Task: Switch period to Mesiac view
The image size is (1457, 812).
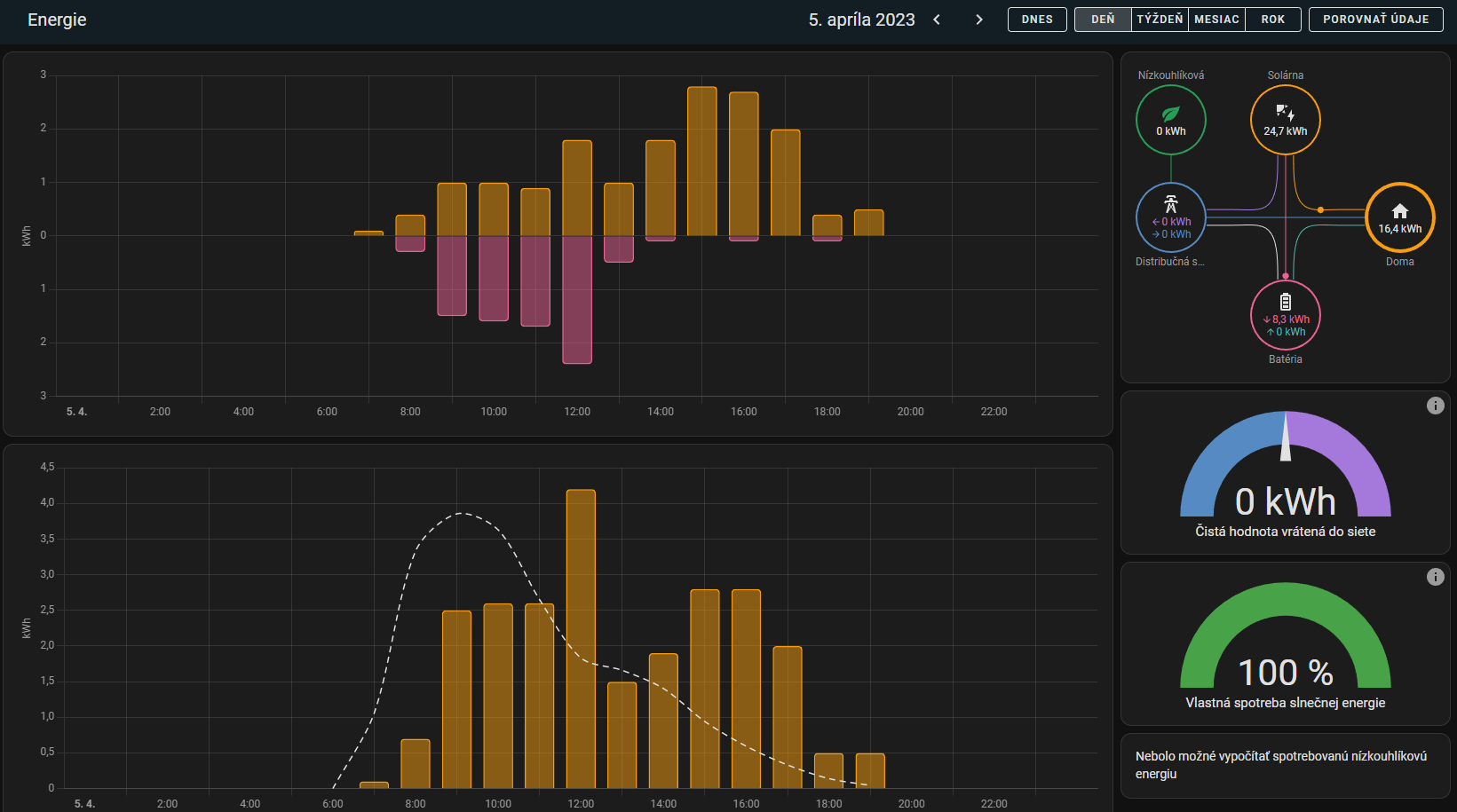Action: coord(1216,20)
